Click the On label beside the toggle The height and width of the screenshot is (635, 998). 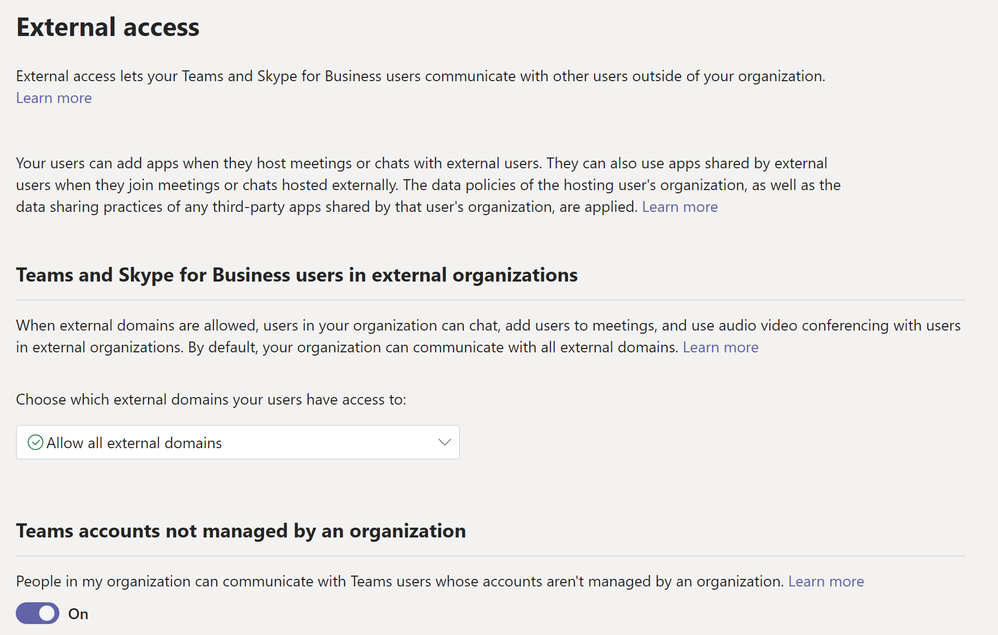78,614
